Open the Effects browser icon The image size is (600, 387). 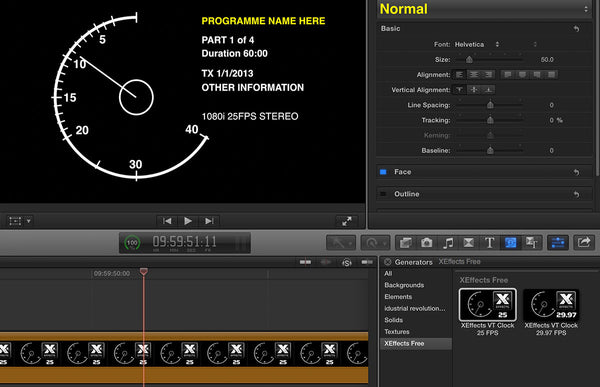(406, 243)
